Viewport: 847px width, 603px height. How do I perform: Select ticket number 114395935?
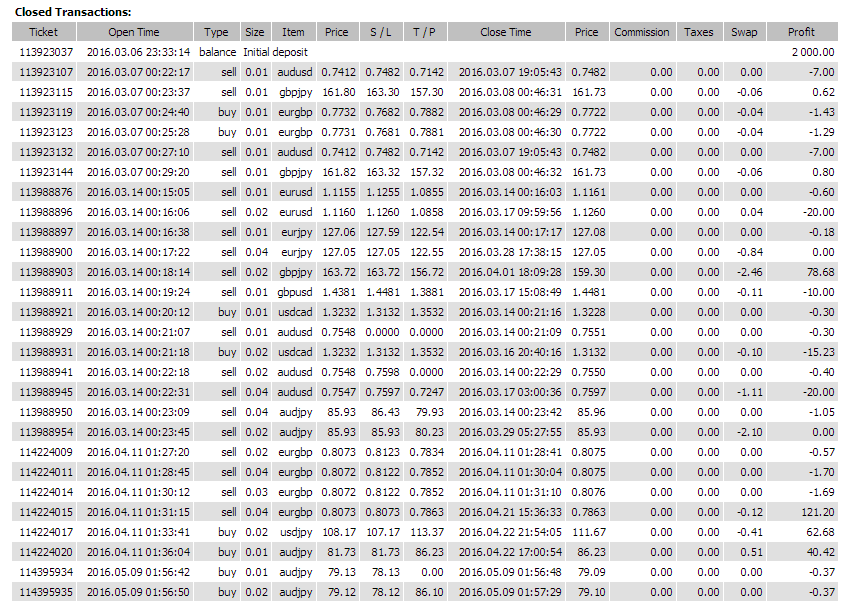46,592
